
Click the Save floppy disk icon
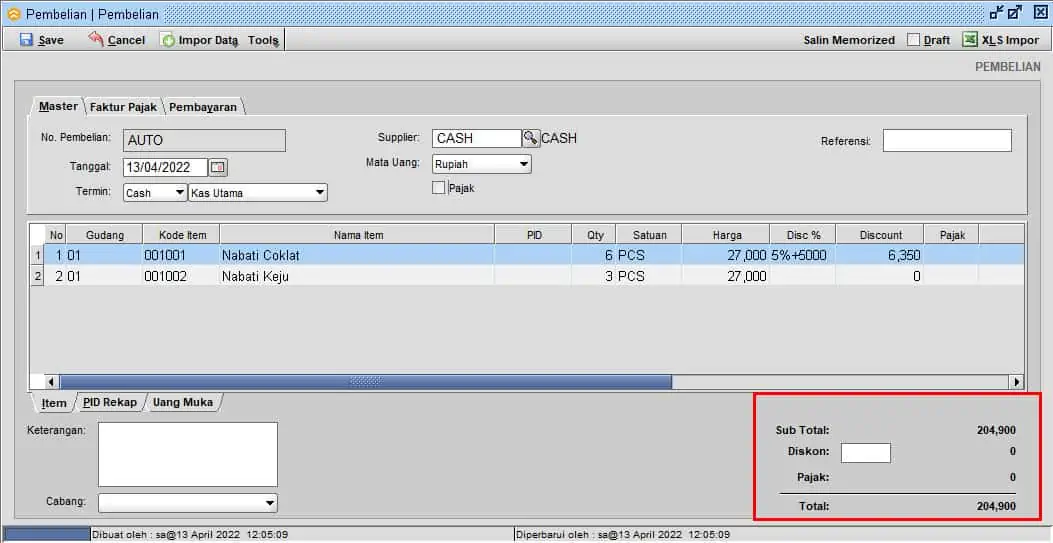click(26, 40)
